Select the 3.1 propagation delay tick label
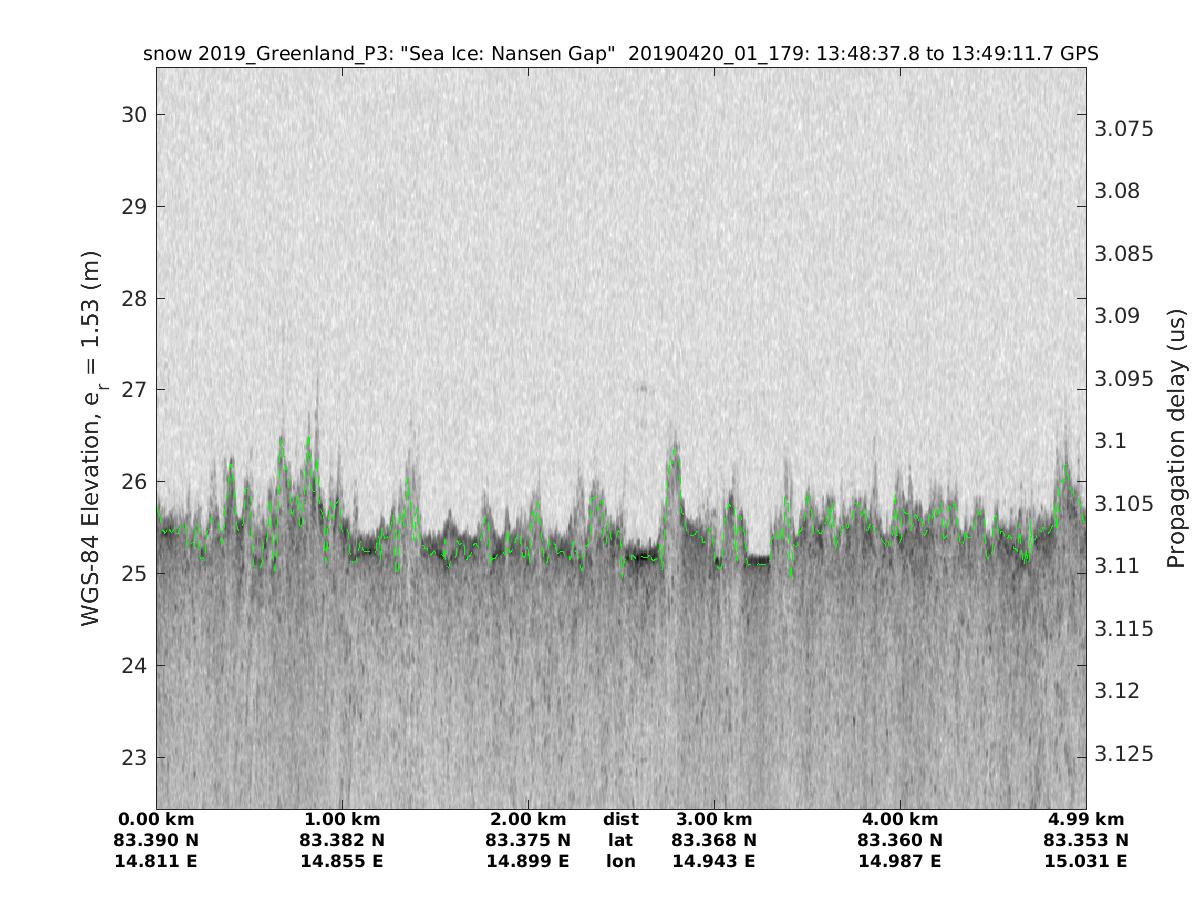The width and height of the screenshot is (1200, 900). 1111,441
